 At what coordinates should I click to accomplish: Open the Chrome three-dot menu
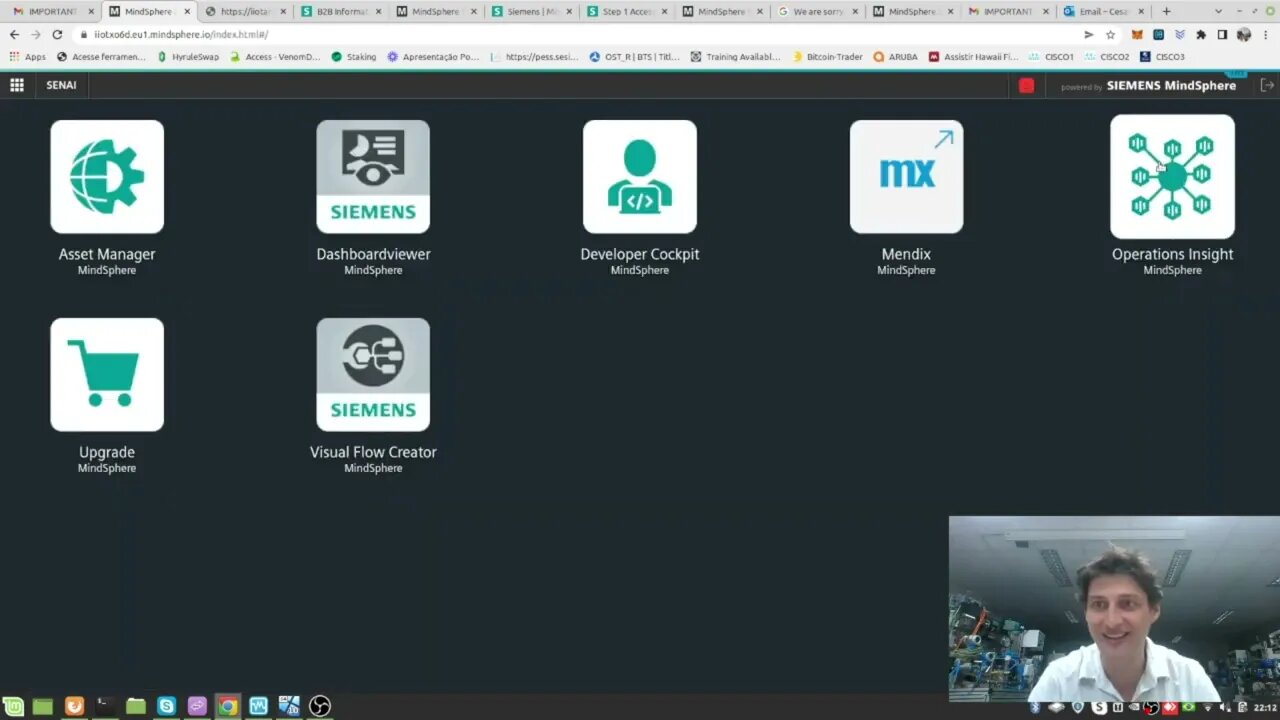pos(1266,34)
